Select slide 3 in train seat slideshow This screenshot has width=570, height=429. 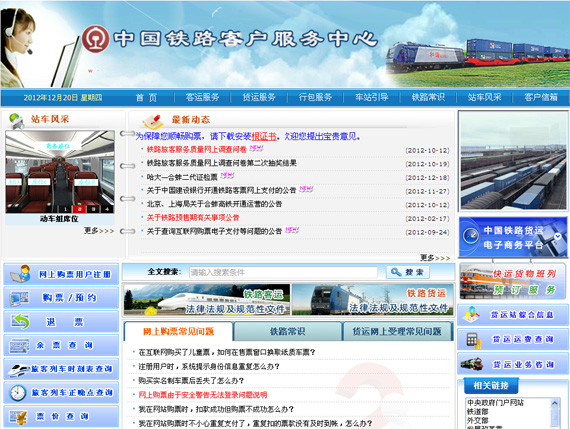click(93, 209)
